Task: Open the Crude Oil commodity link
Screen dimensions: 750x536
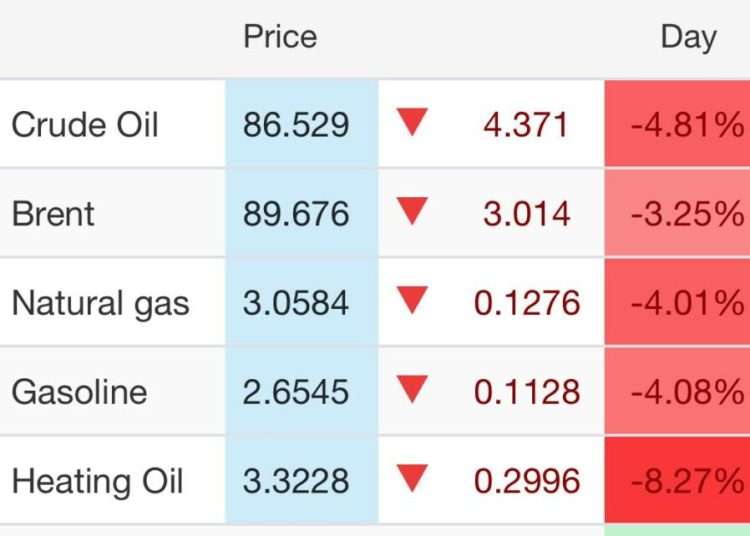Action: pyautogui.click(x=85, y=125)
